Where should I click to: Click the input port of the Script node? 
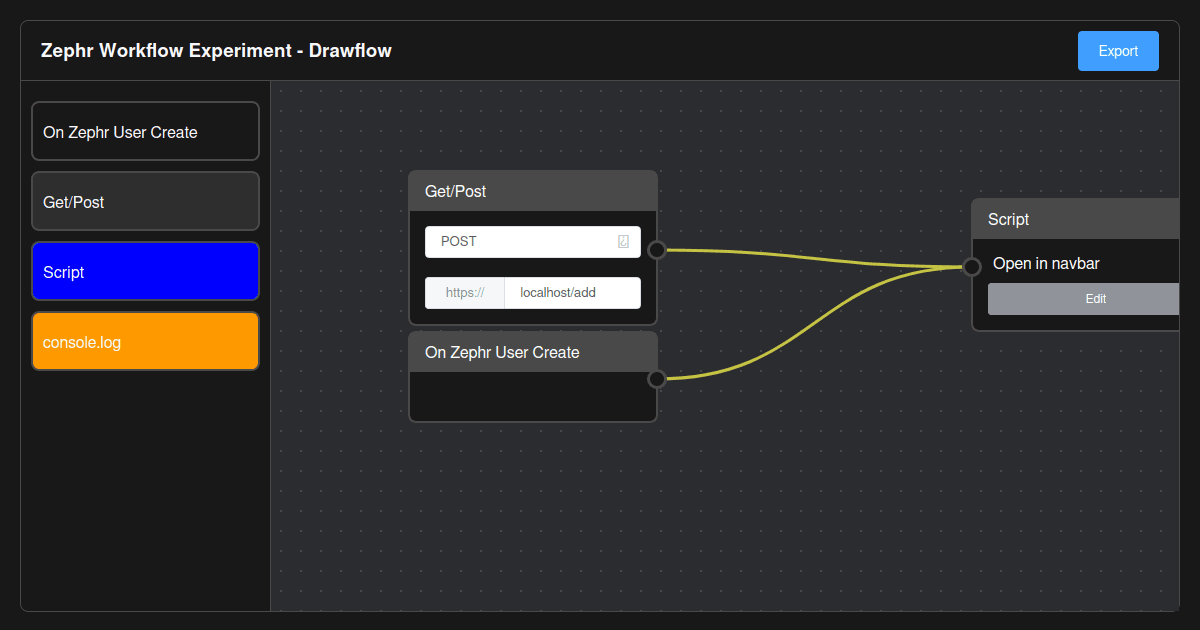(x=971, y=266)
